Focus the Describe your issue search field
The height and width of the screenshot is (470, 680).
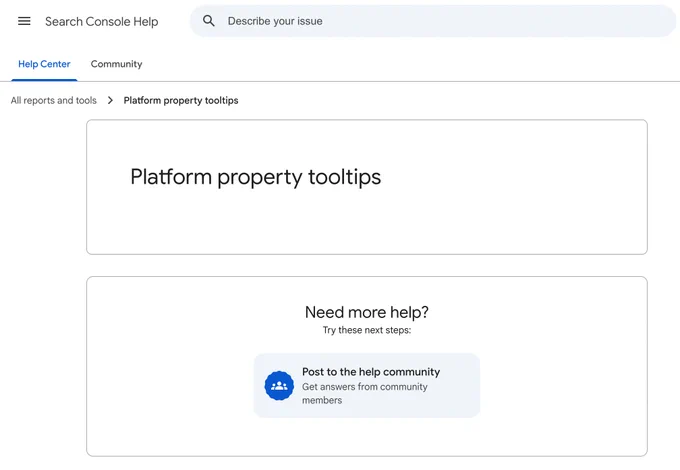click(x=433, y=21)
